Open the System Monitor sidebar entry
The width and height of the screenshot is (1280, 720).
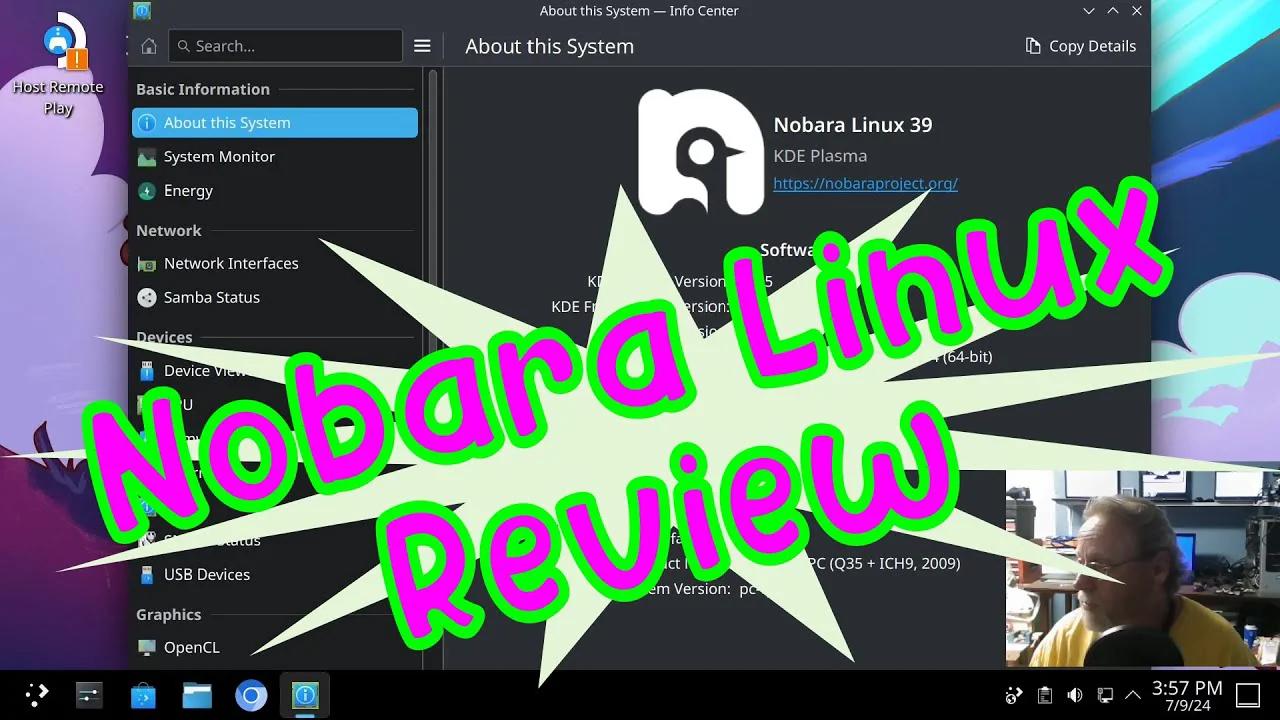coord(218,156)
